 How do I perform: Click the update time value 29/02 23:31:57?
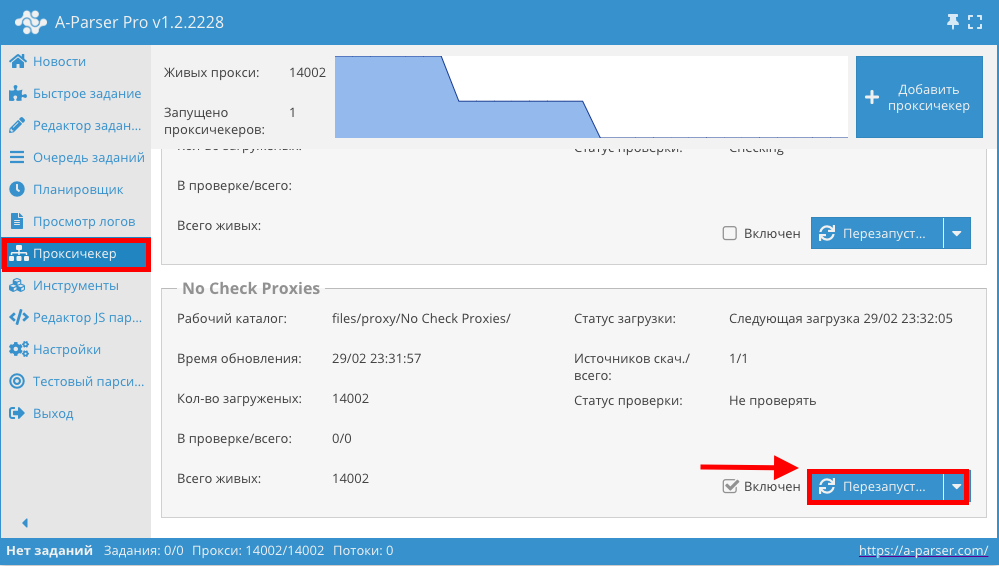[377, 358]
